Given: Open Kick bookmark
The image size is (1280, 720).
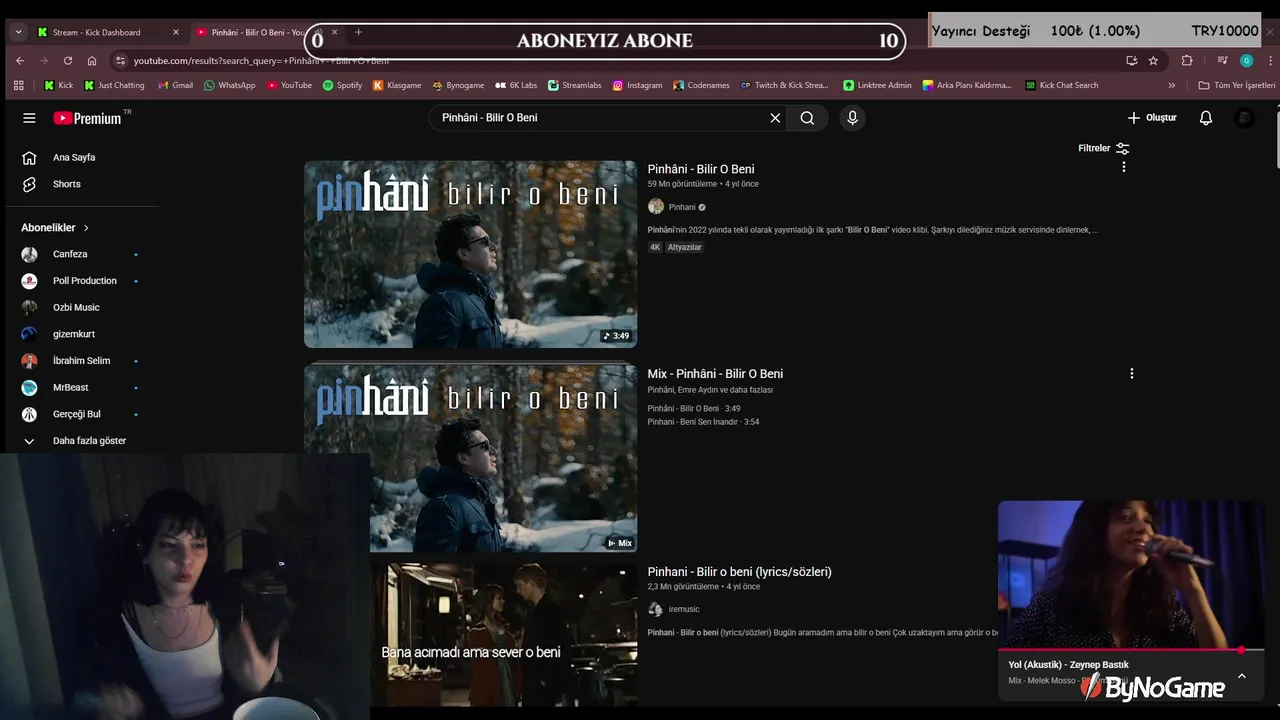Looking at the screenshot, I should point(58,85).
